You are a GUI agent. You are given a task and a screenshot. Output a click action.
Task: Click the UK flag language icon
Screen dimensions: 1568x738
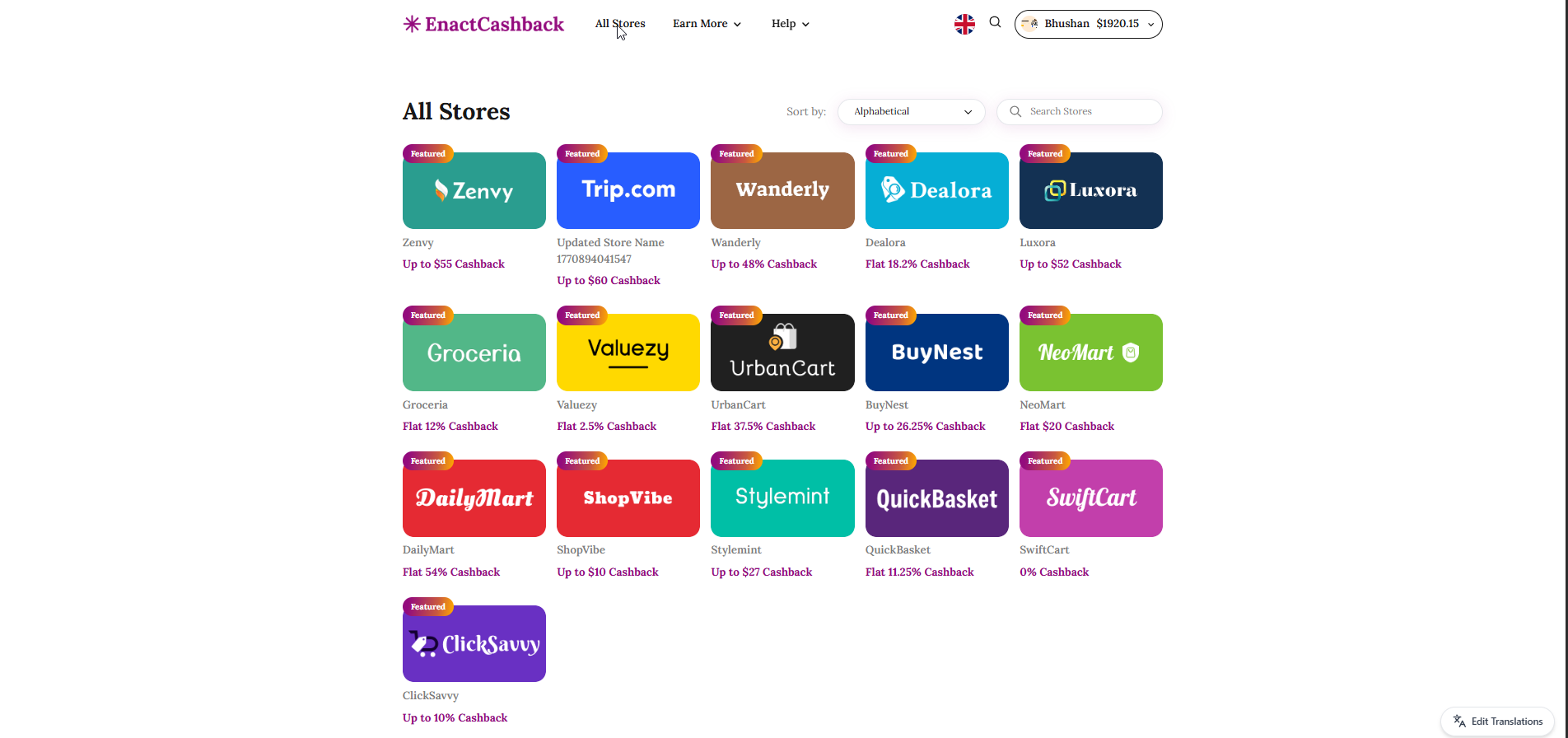coord(964,25)
